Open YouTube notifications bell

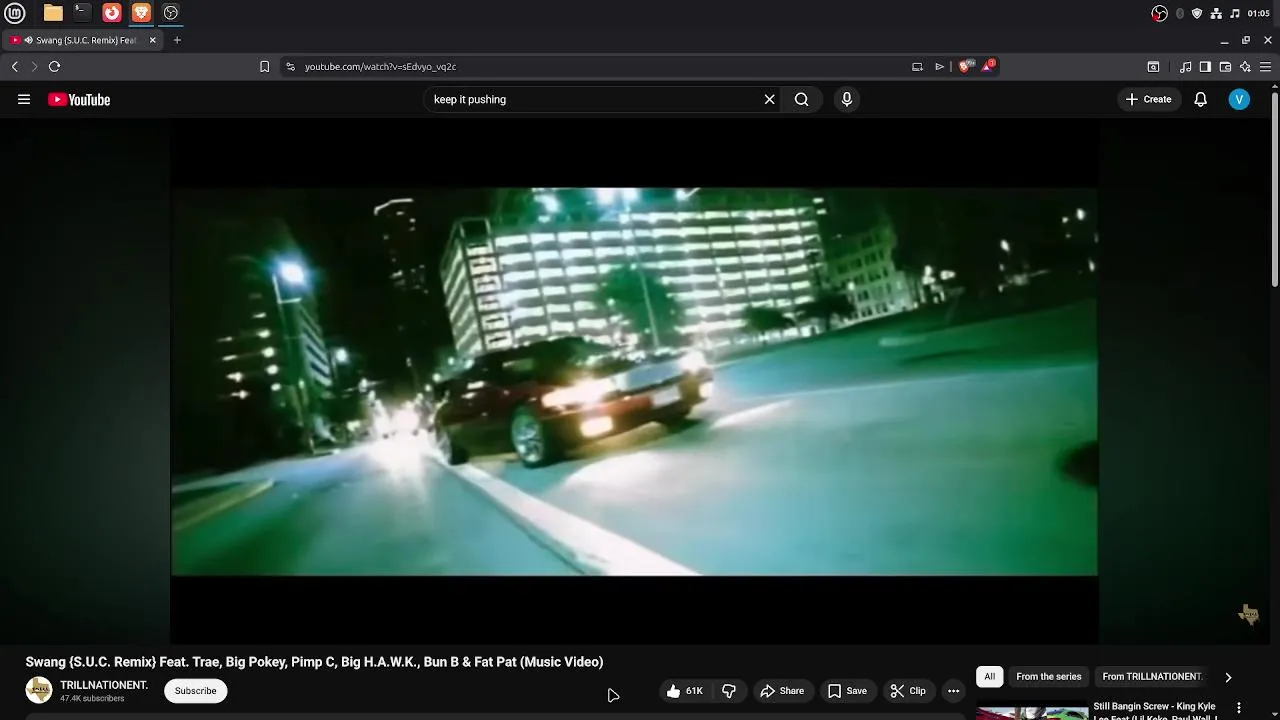(1200, 99)
